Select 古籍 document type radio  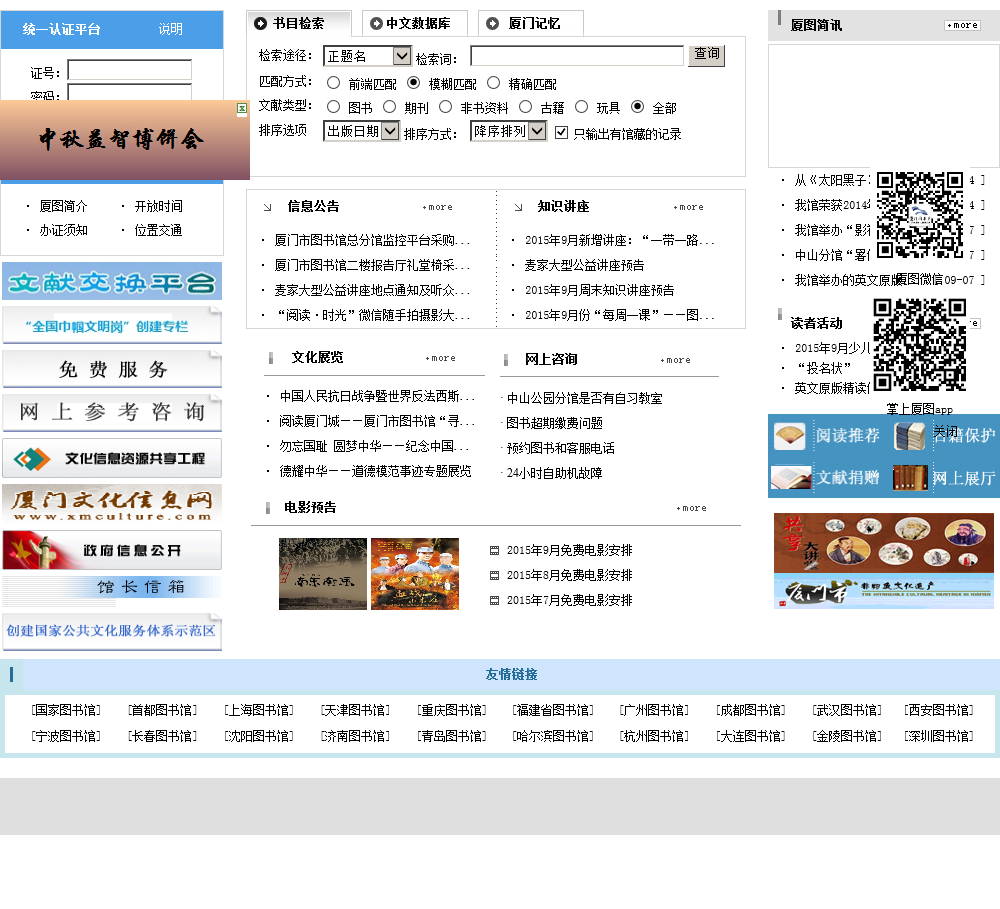pos(526,107)
